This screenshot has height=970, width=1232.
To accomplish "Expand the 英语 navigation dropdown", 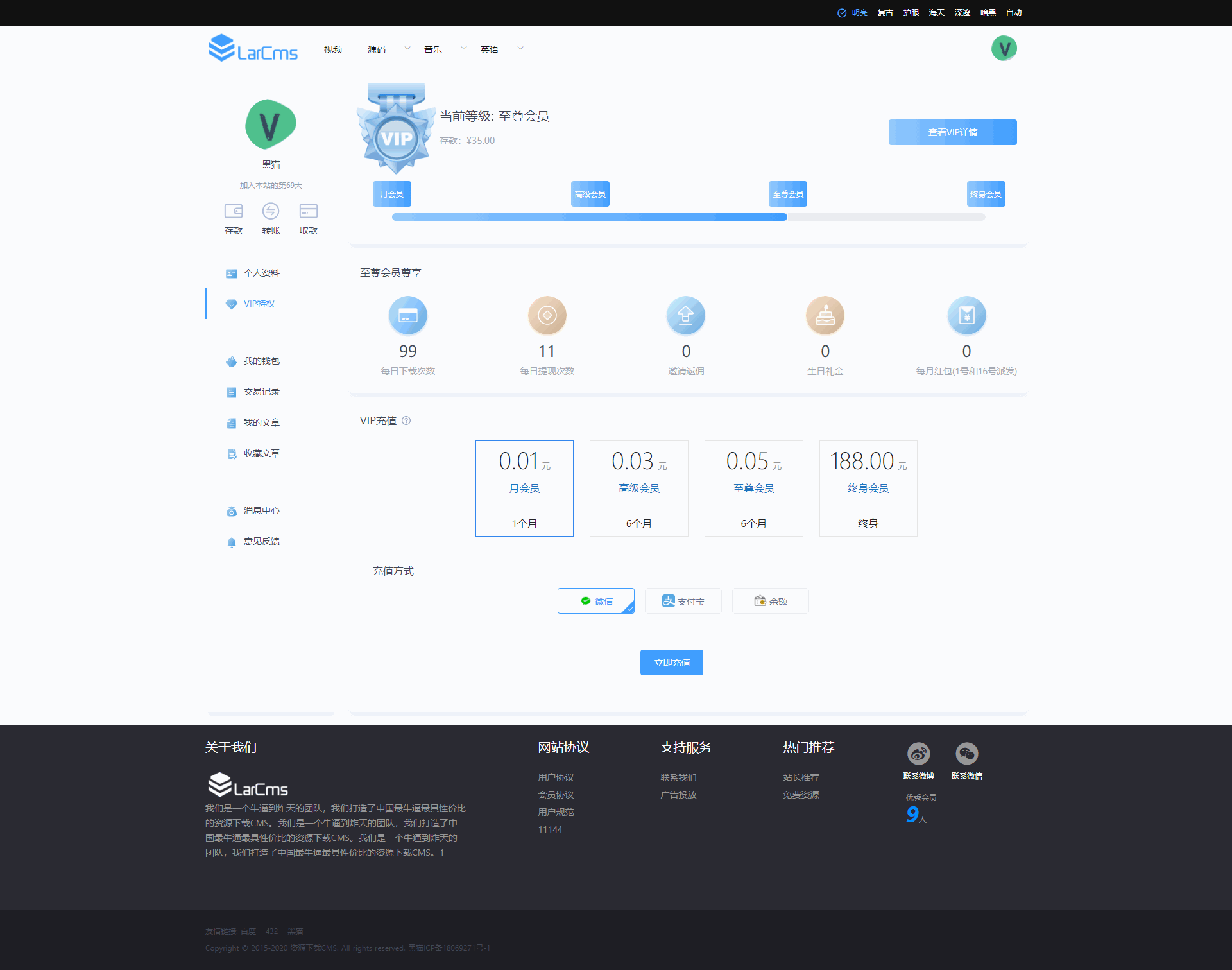I will [x=520, y=49].
